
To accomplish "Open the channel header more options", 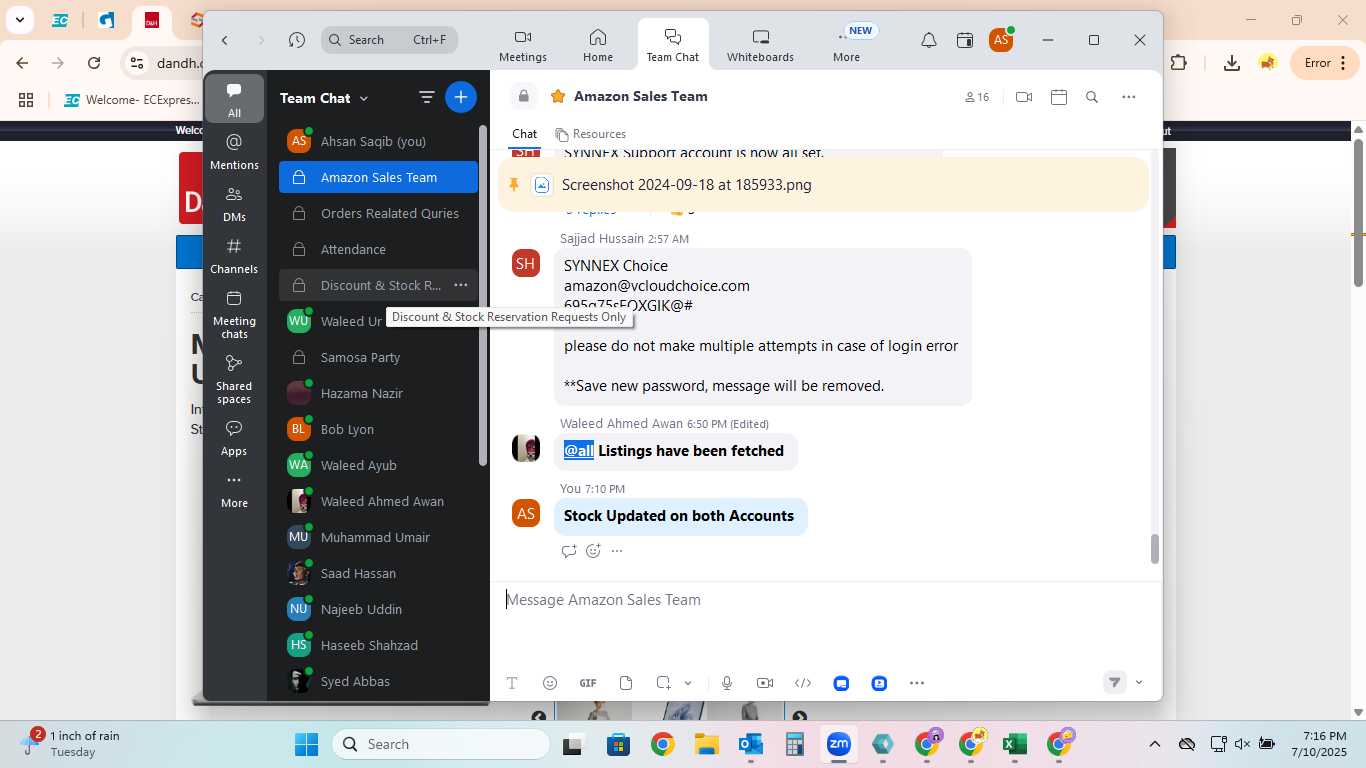I will click(1129, 97).
